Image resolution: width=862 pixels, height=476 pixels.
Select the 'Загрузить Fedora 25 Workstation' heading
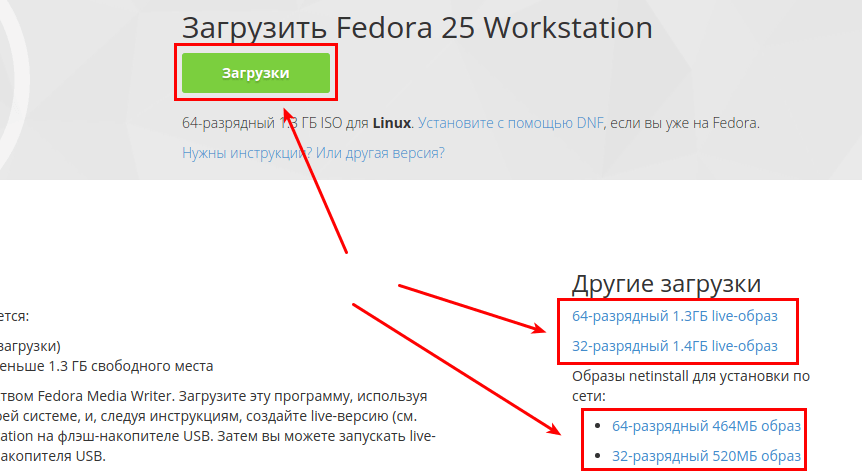[x=417, y=27]
